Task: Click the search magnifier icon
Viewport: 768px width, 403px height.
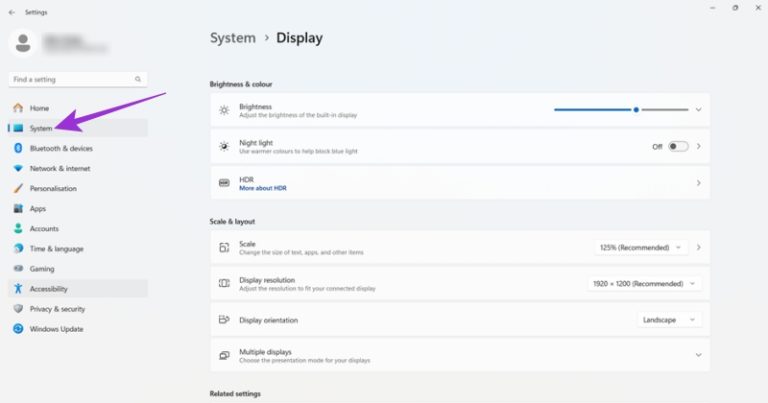Action: pos(139,79)
